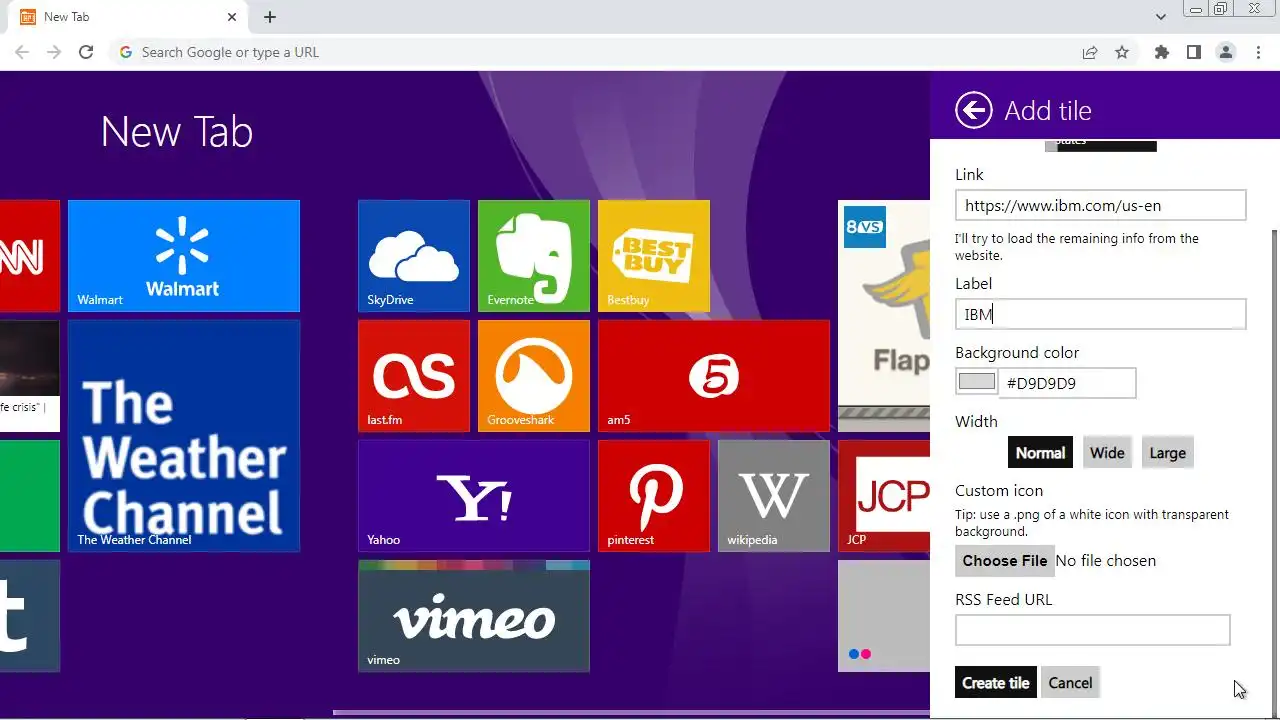This screenshot has height=720, width=1280.
Task: Open the Flappy bird game tile
Action: coord(884,316)
